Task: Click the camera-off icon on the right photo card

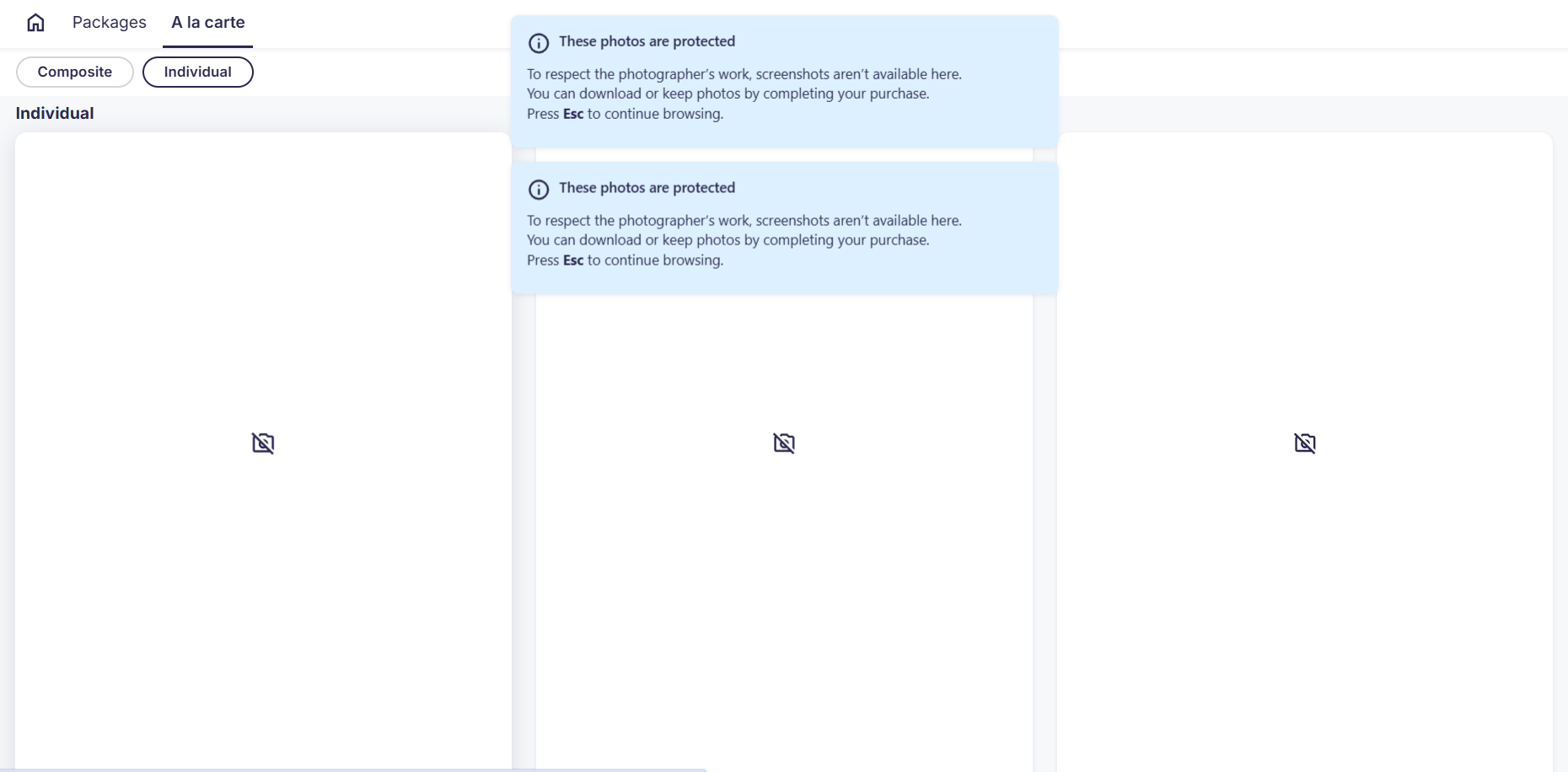Action: pos(1305,442)
